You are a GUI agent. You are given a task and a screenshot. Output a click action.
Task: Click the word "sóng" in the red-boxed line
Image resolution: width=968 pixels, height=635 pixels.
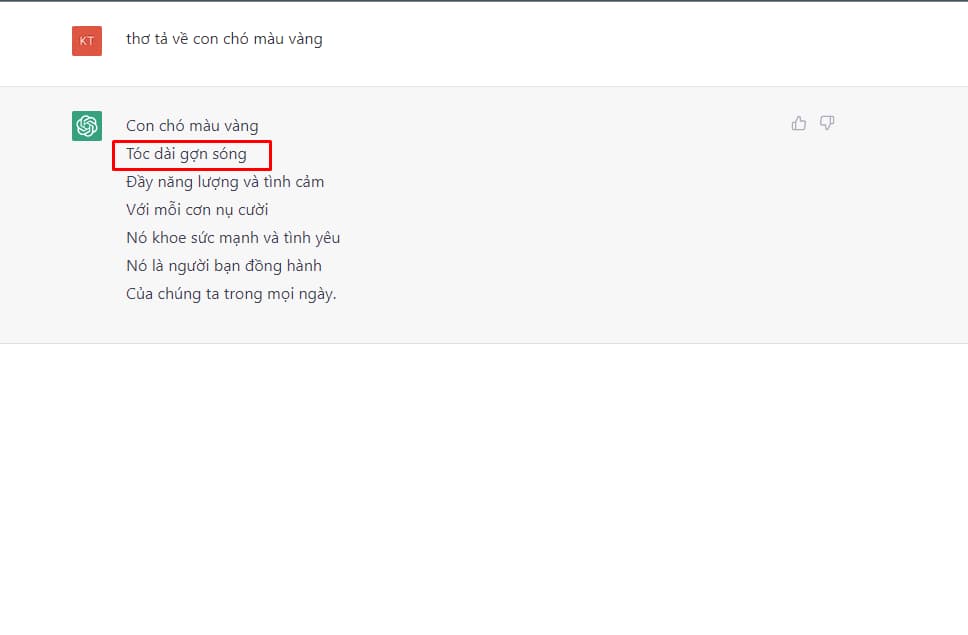click(229, 154)
